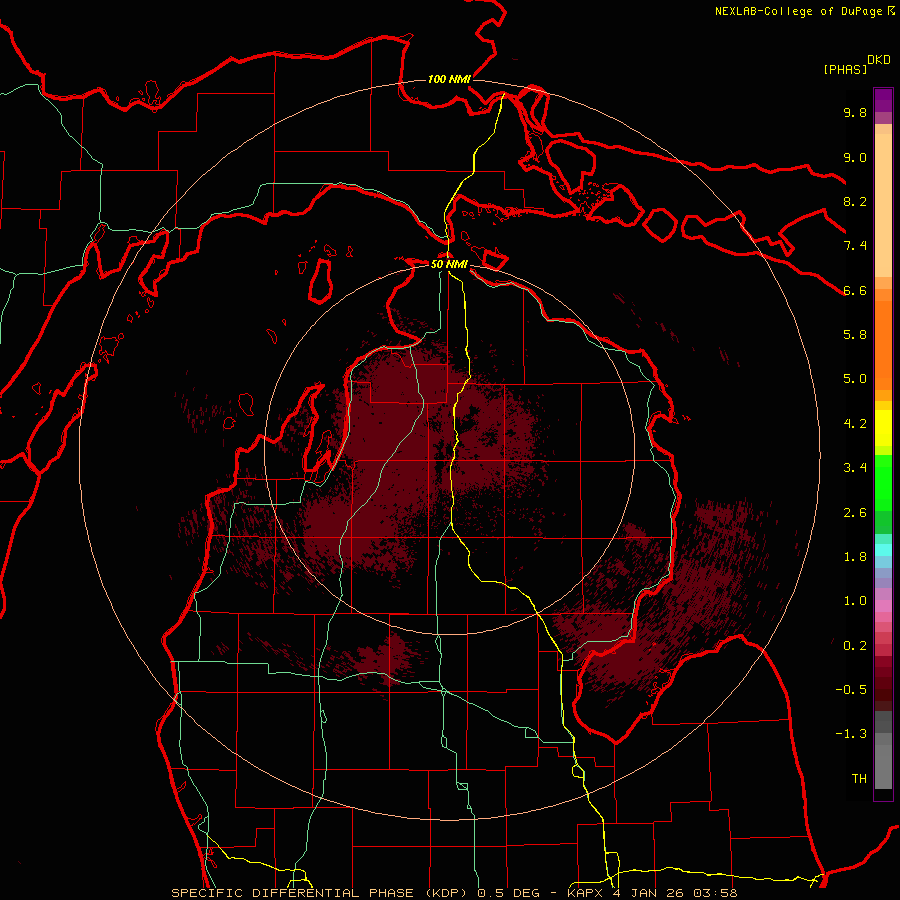Click the 100 NMI range ring label
The image size is (900, 900).
449,79
